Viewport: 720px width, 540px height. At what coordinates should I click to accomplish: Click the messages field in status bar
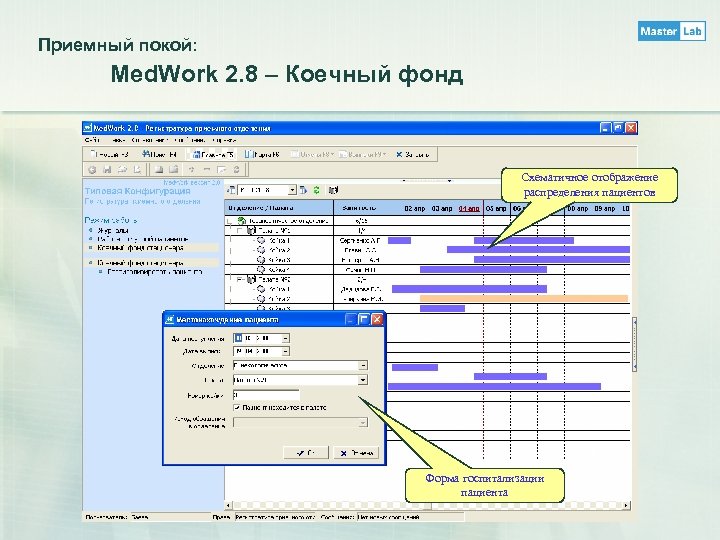coord(411,517)
